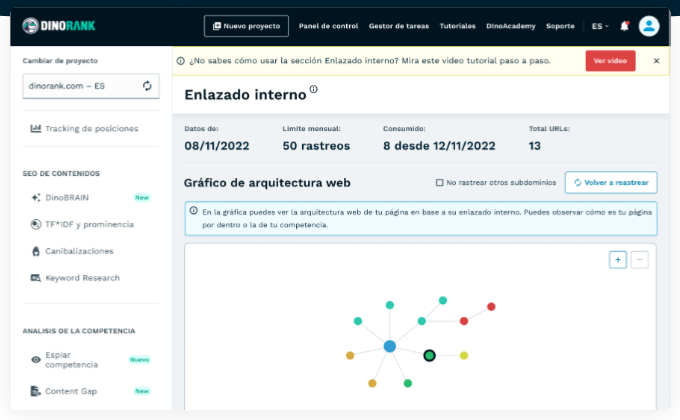Click the Gráfico de arquitectura web heading
The height and width of the screenshot is (420, 680).
[267, 183]
